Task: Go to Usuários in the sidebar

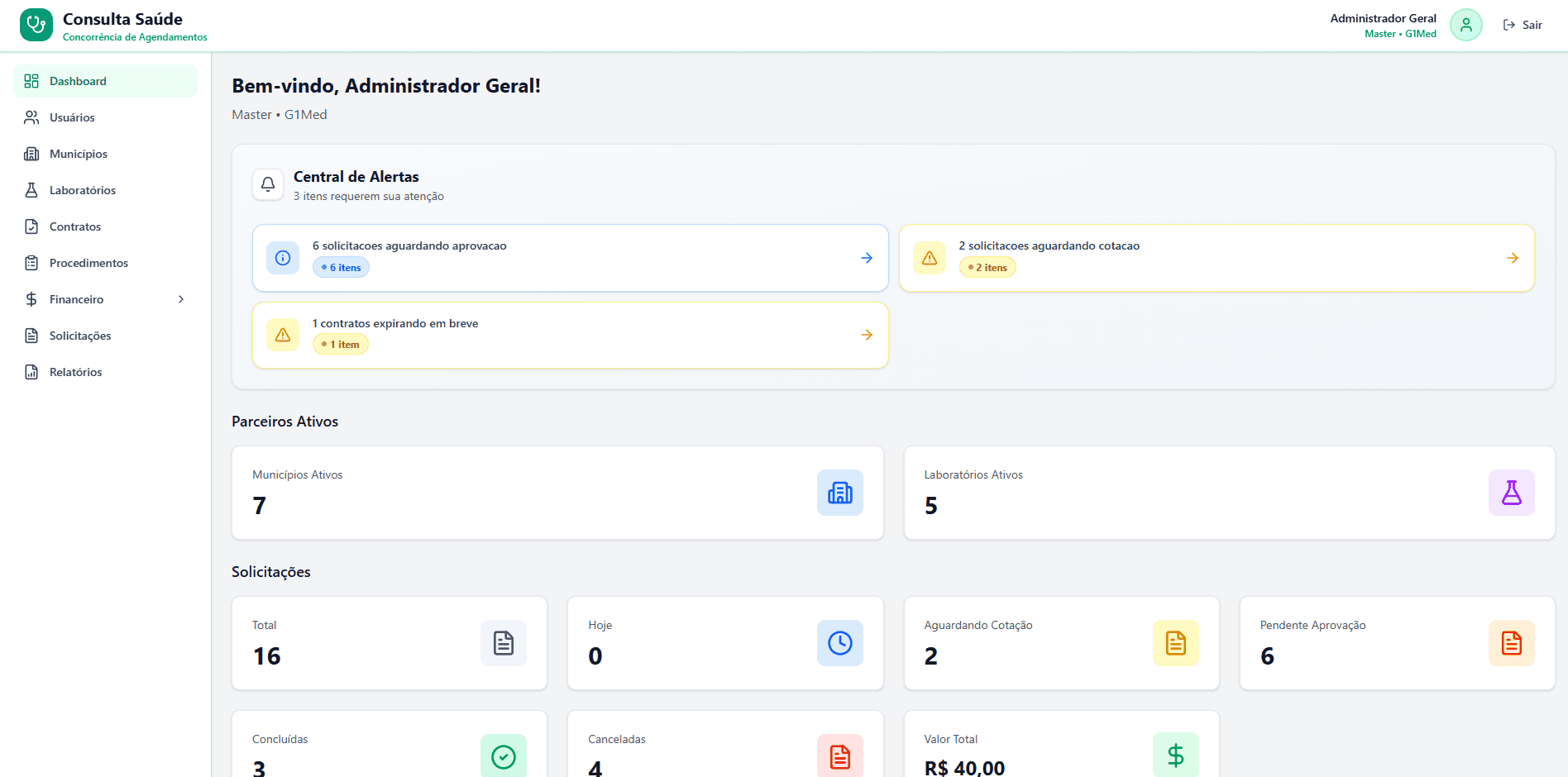Action: pos(72,117)
